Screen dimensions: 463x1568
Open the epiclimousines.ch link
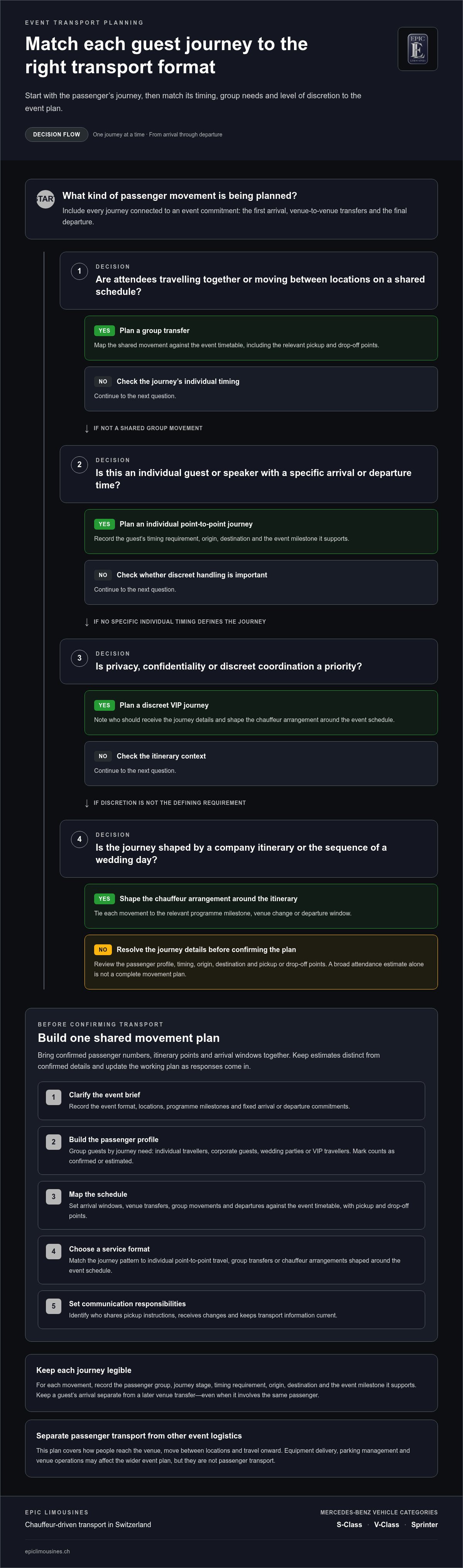tap(47, 1551)
